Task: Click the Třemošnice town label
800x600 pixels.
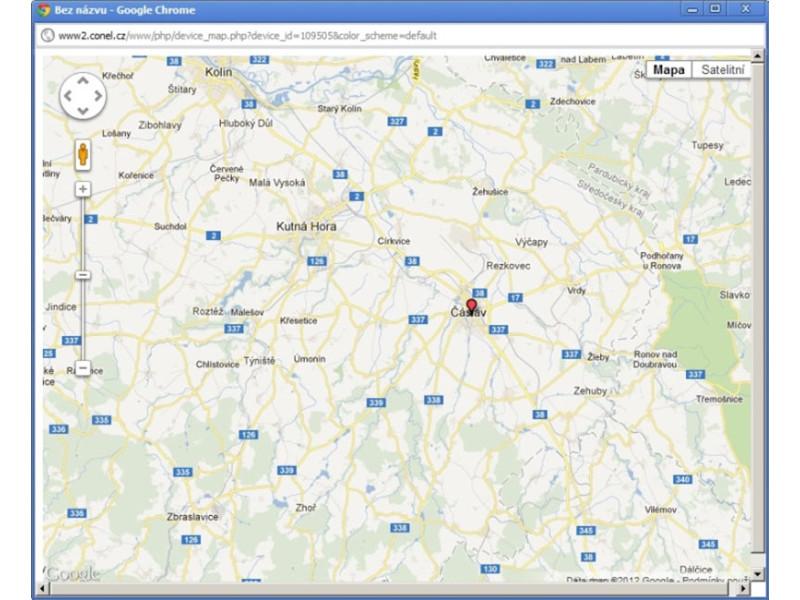Action: tap(719, 399)
